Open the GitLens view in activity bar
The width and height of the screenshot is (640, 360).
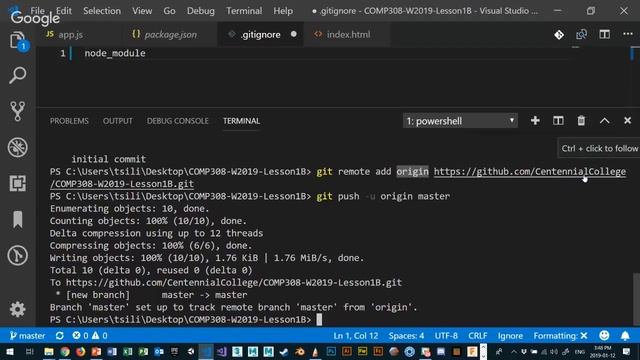click(18, 256)
